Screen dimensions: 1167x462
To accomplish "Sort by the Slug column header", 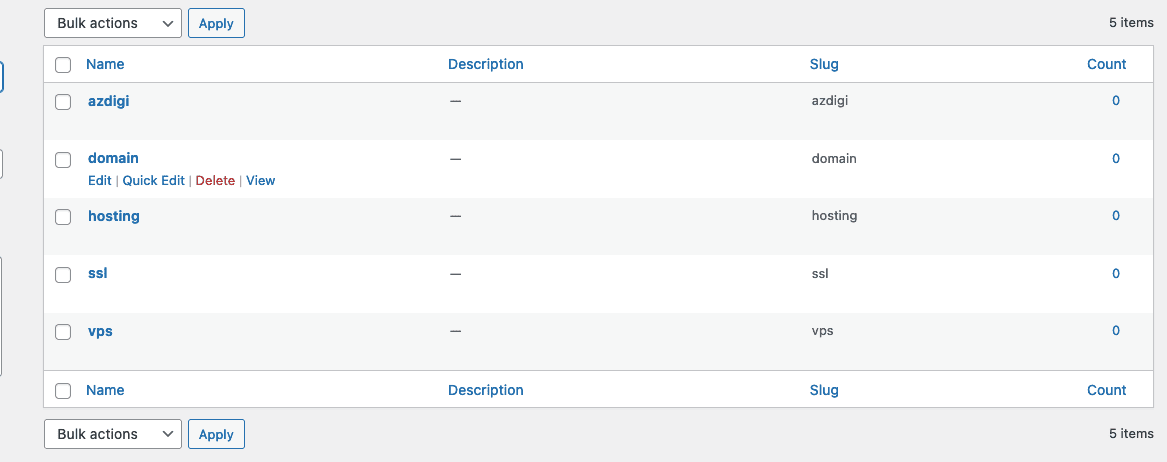I will [x=824, y=64].
